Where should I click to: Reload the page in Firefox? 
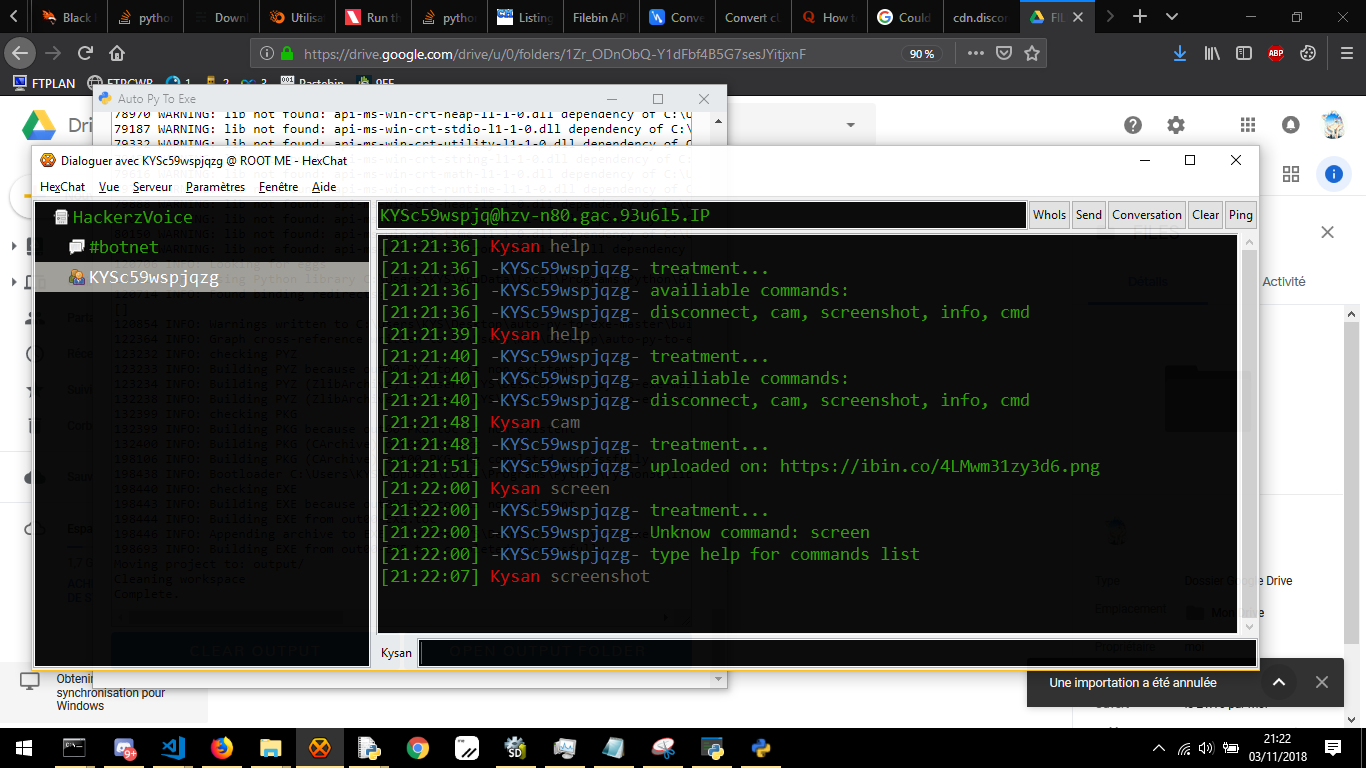tap(85, 53)
